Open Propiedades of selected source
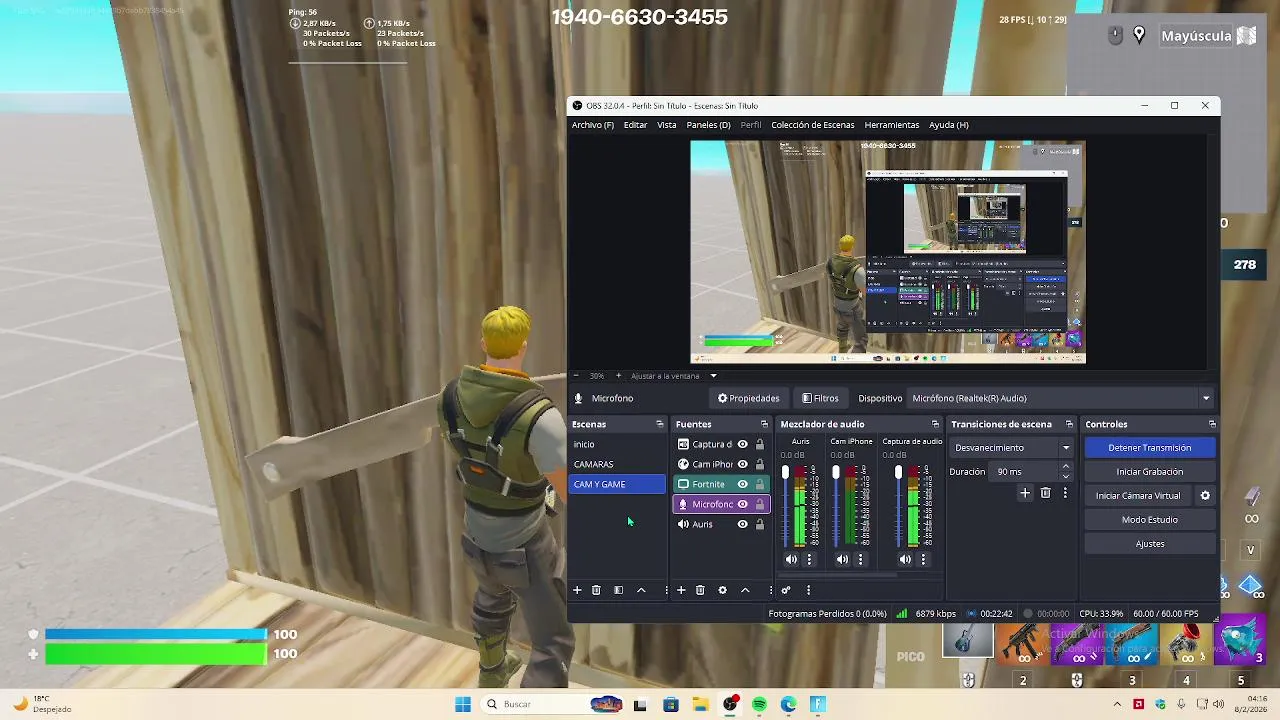This screenshot has width=1280, height=720. pos(749,398)
